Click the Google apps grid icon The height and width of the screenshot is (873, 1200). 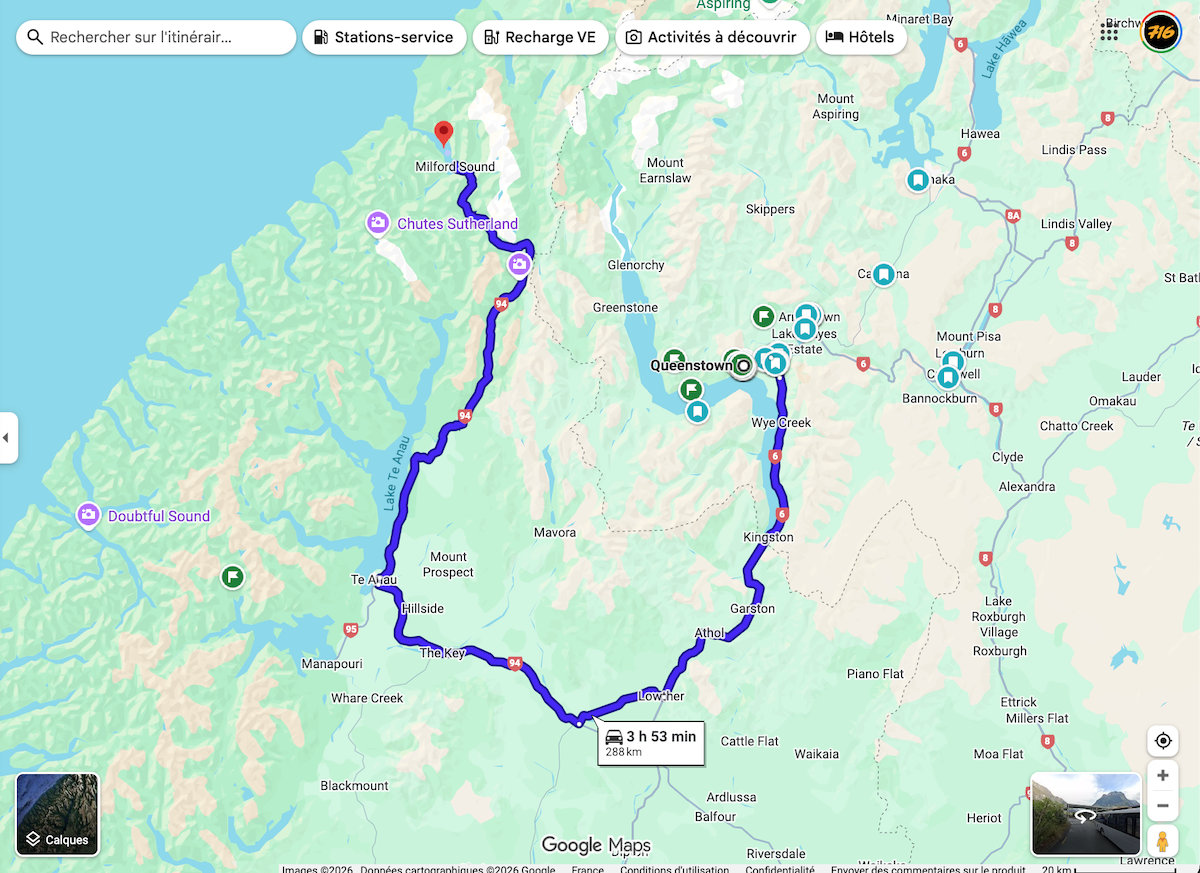click(1109, 32)
